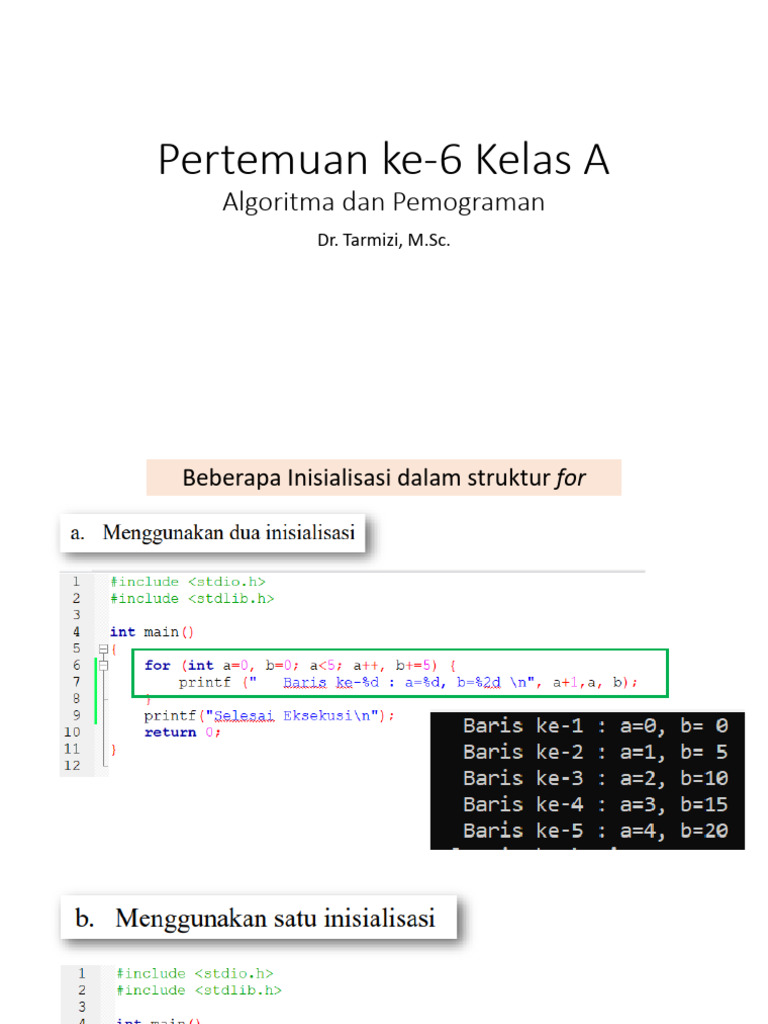Click the "return 0;" statement
Screen dimensions: 768x1024
183,733
